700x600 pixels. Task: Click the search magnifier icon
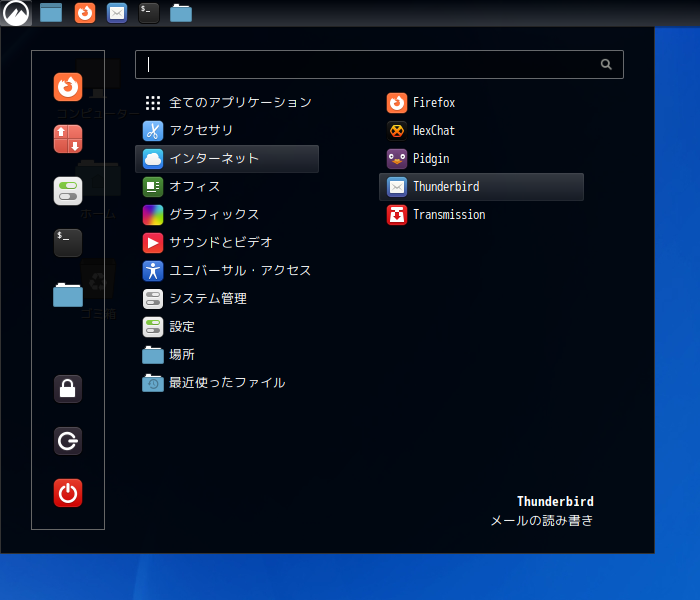[606, 64]
